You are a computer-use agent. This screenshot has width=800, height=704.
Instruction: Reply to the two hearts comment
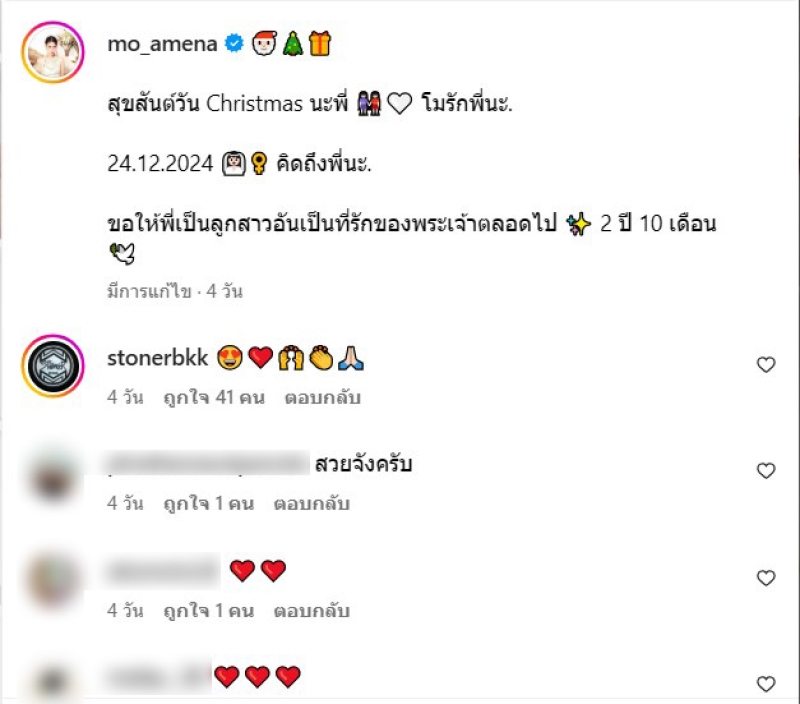pos(312,610)
